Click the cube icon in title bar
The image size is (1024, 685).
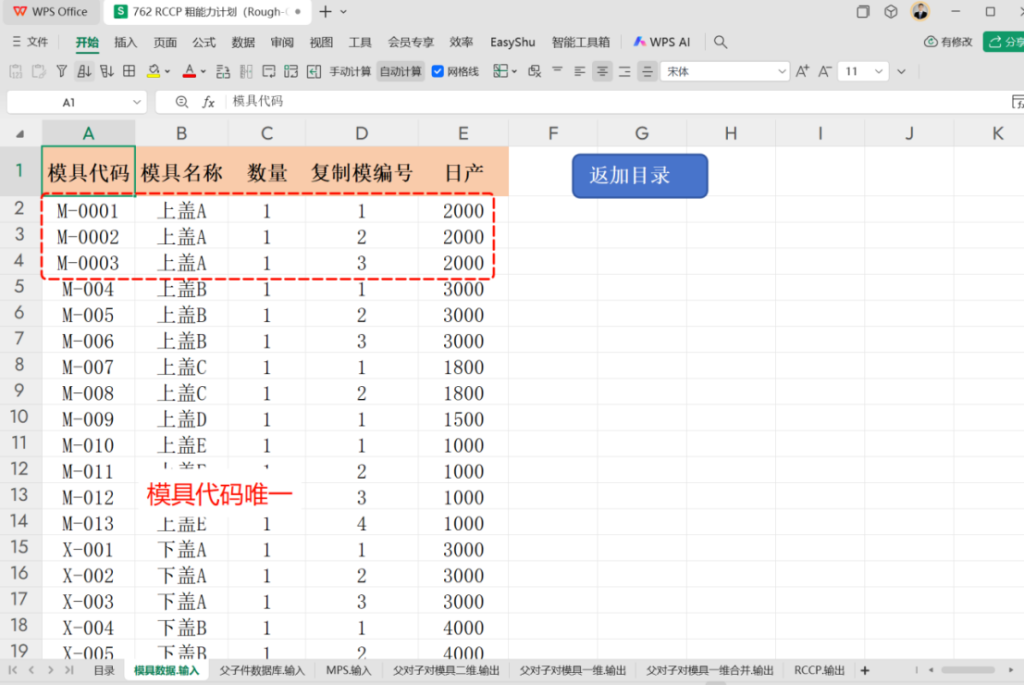point(891,11)
